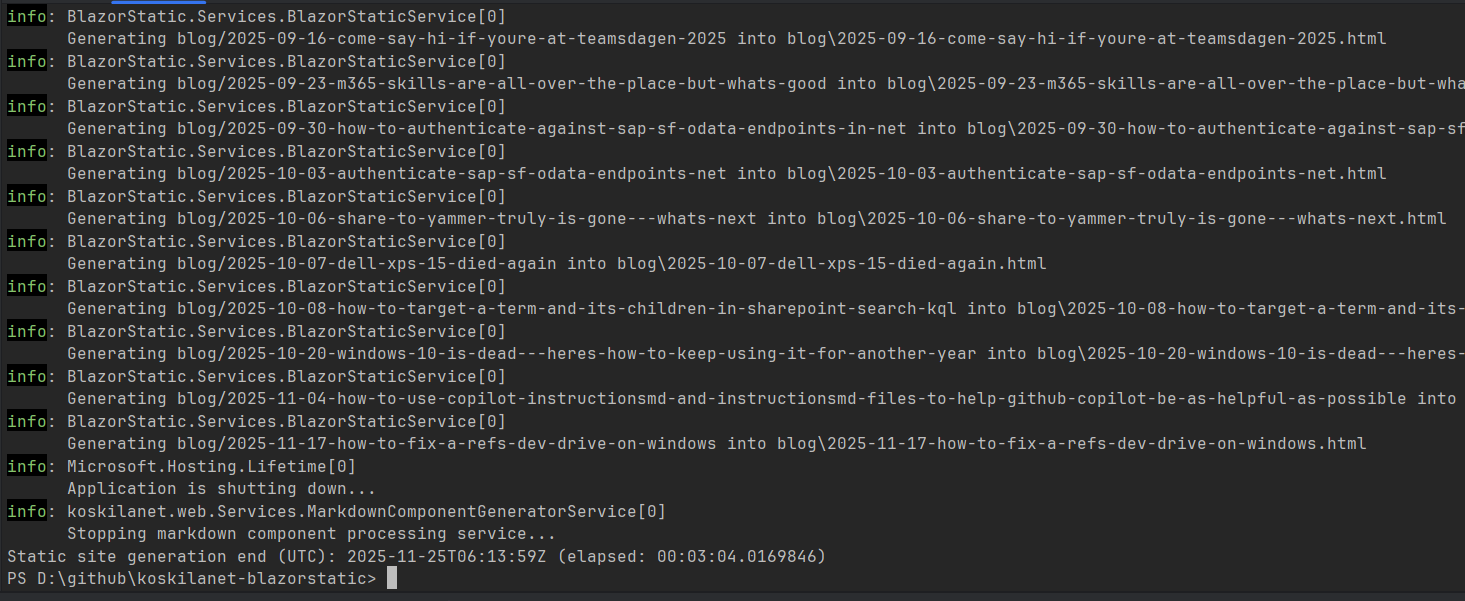This screenshot has height=601, width=1465.
Task: Click the info label beside MarkdownComponentGeneratorService
Action: pyautogui.click(x=27, y=511)
